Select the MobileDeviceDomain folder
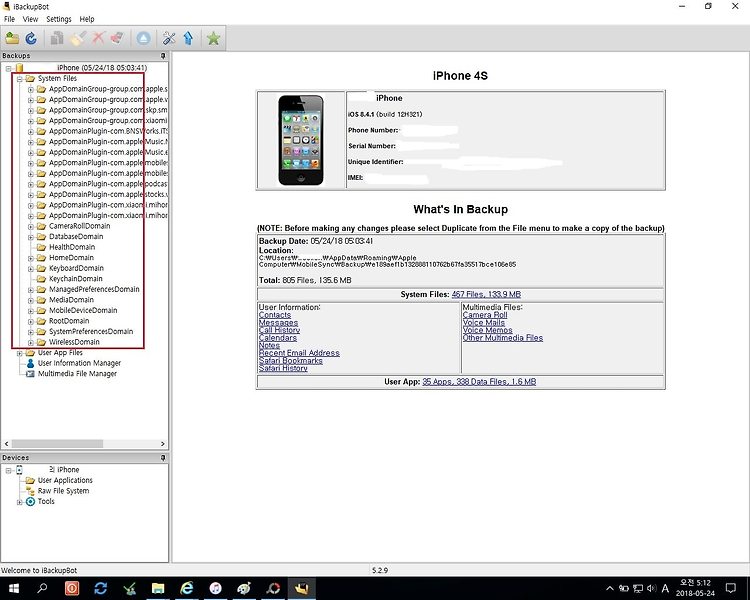Screen dimensions: 750x600 click(x=83, y=310)
